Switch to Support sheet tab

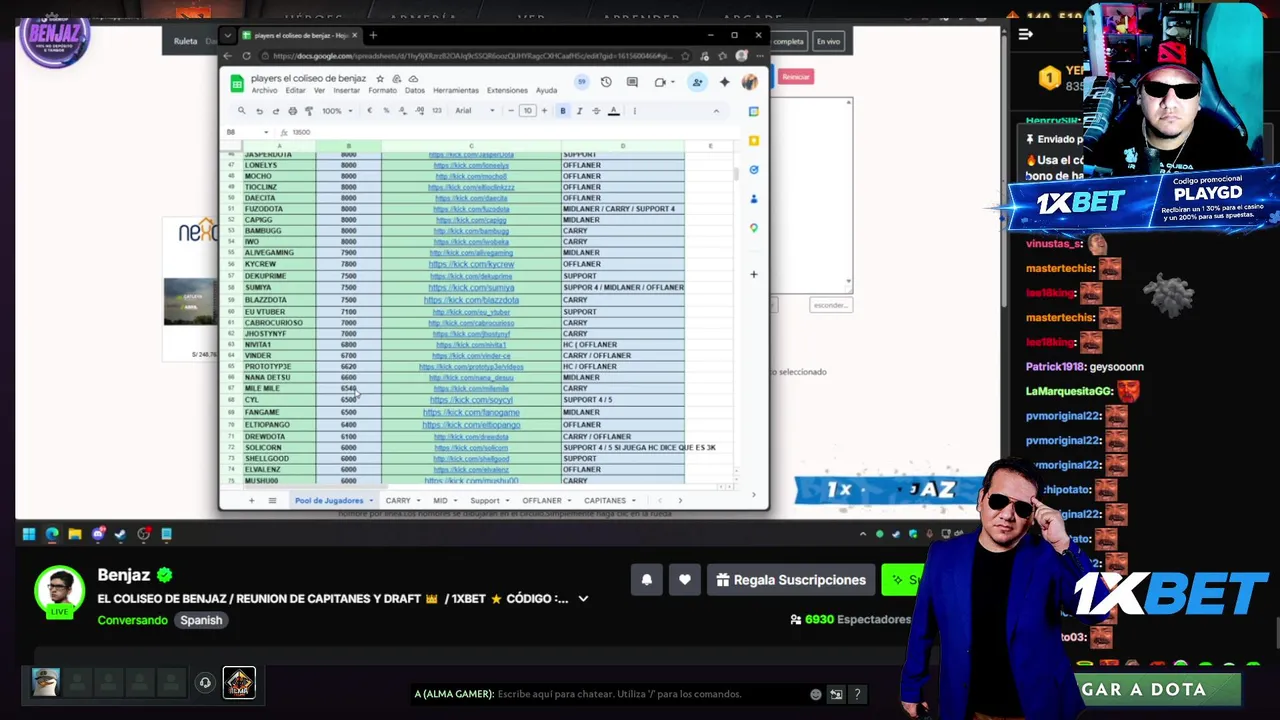(485, 500)
